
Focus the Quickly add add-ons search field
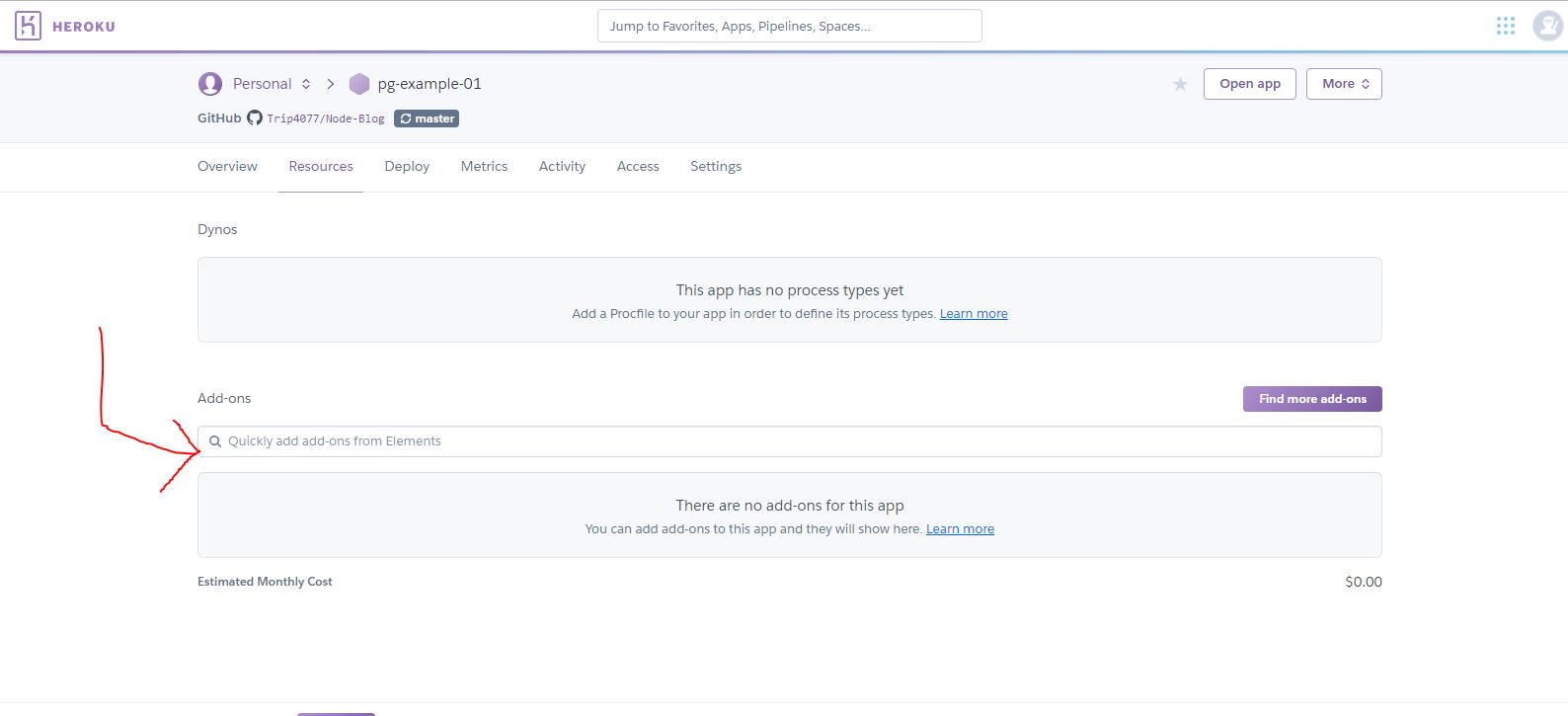[x=790, y=441]
